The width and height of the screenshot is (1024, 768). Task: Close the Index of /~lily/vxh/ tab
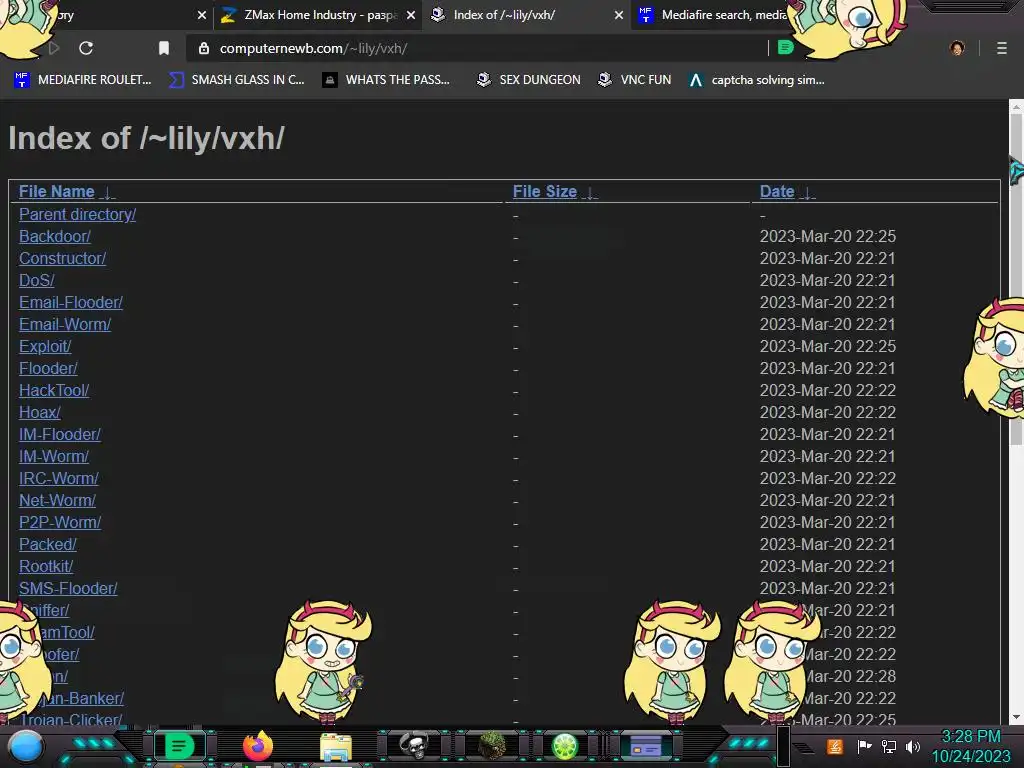click(618, 15)
